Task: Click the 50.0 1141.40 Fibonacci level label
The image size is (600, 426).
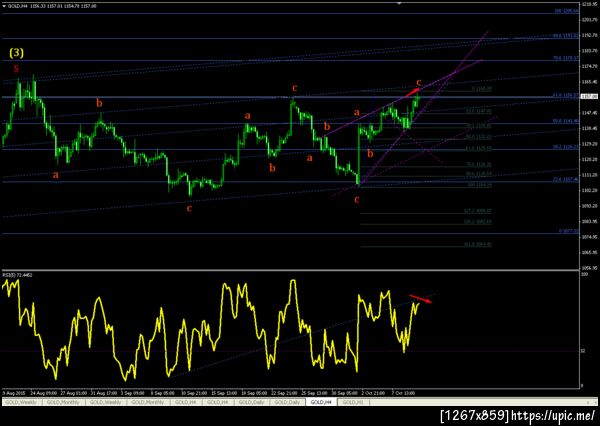Action: (566, 121)
